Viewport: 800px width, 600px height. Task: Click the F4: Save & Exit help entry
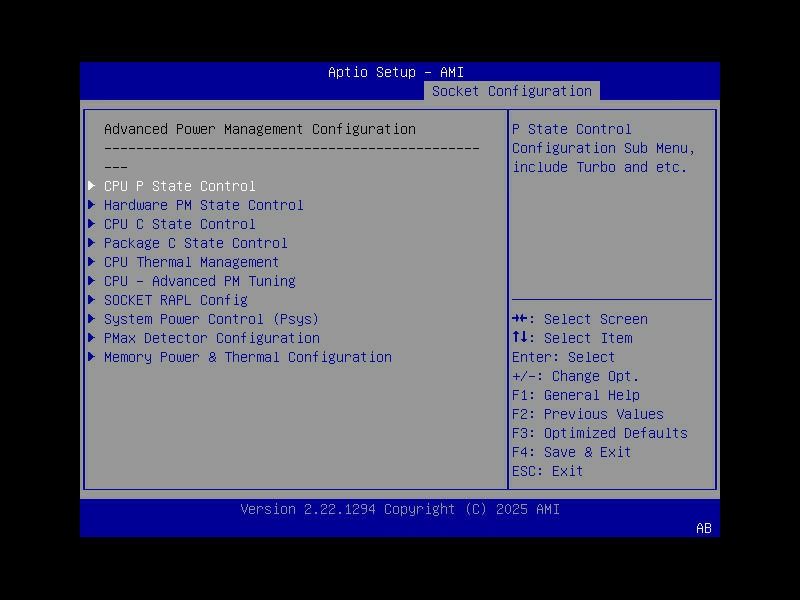coord(572,451)
